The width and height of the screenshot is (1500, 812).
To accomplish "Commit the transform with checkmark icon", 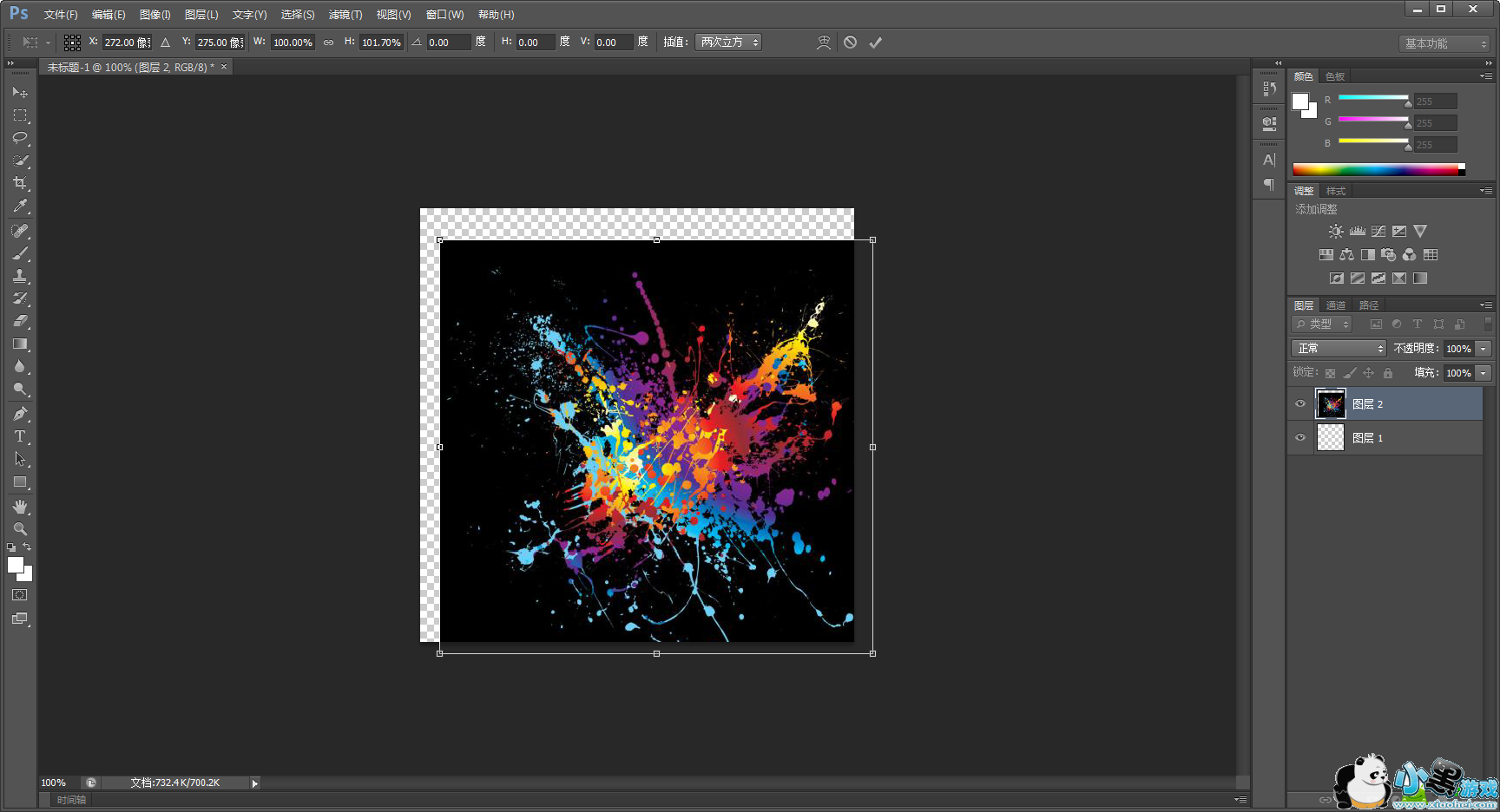I will (x=875, y=43).
